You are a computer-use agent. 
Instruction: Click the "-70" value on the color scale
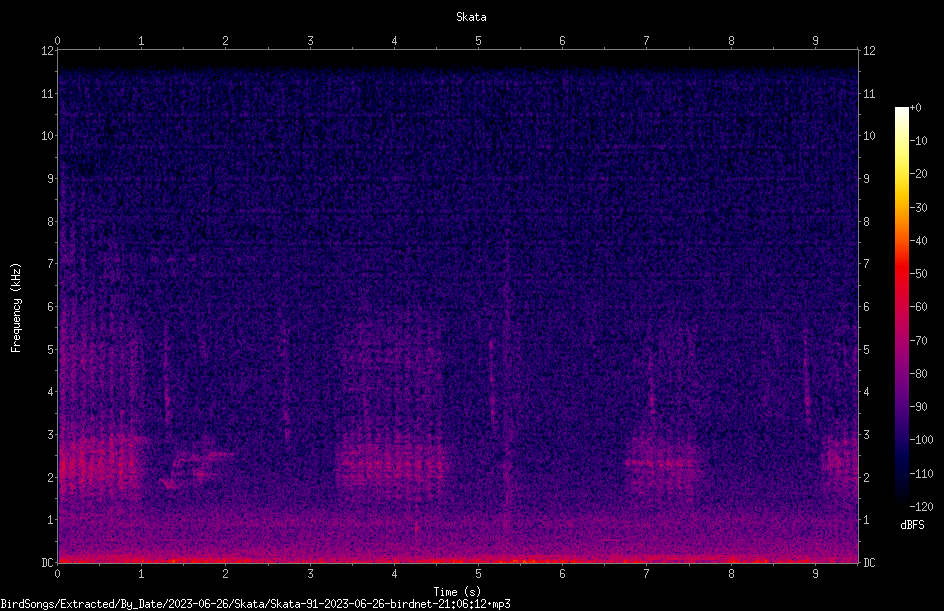pos(918,341)
